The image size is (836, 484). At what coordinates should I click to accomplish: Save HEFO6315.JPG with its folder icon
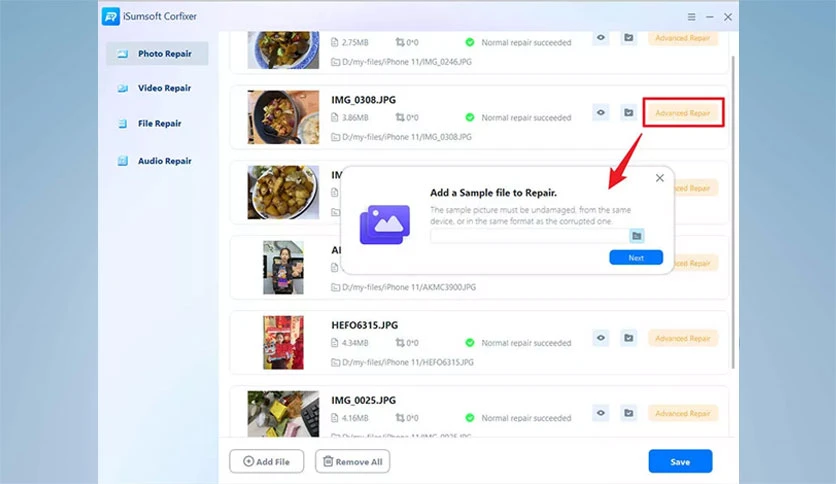coord(629,338)
